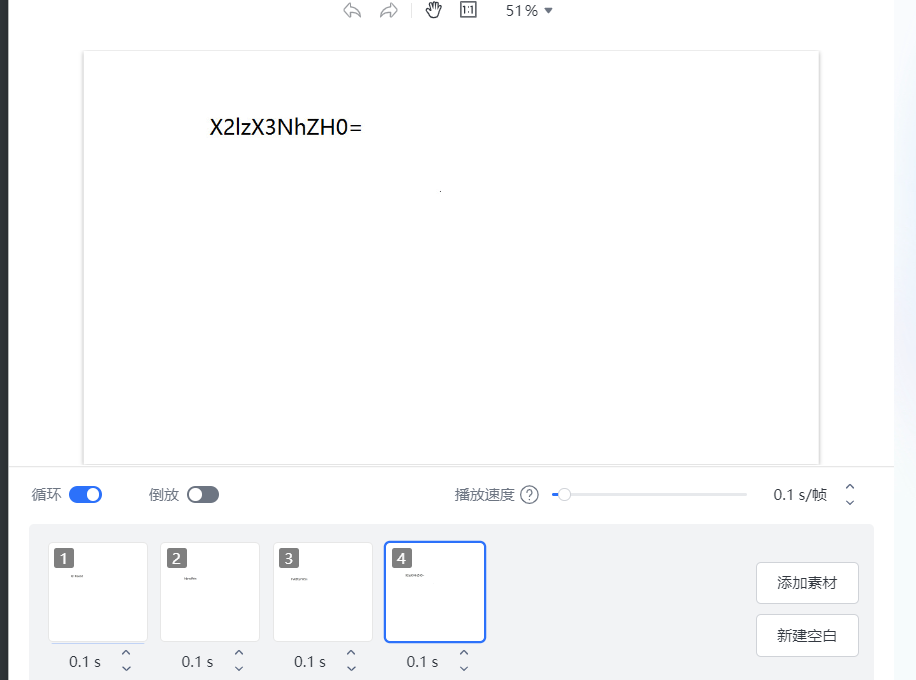This screenshot has height=680, width=916.
Task: Click the 添加素材 button
Action: click(x=807, y=583)
